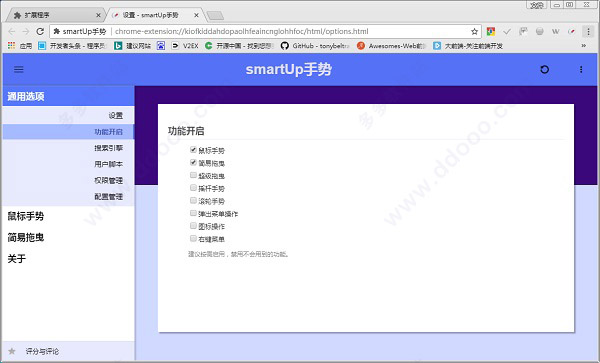Enable the 右键菜单 checkbox
This screenshot has height=363, width=600.
pyautogui.click(x=193, y=238)
